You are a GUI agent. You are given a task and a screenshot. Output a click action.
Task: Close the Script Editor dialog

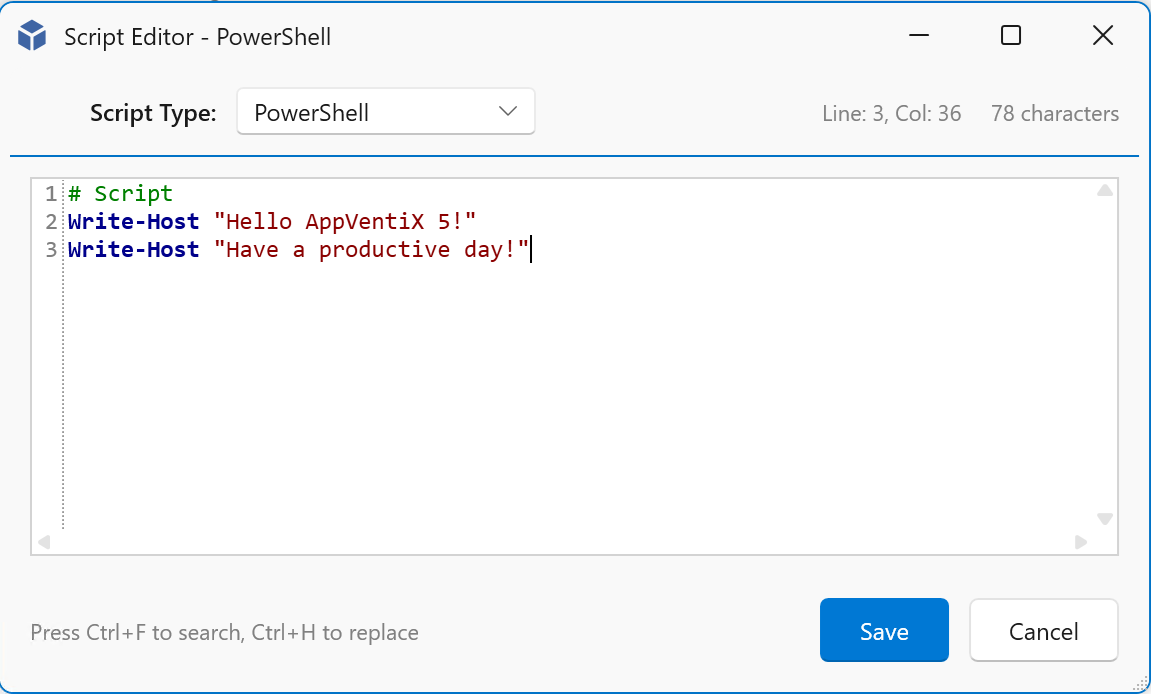1103,36
